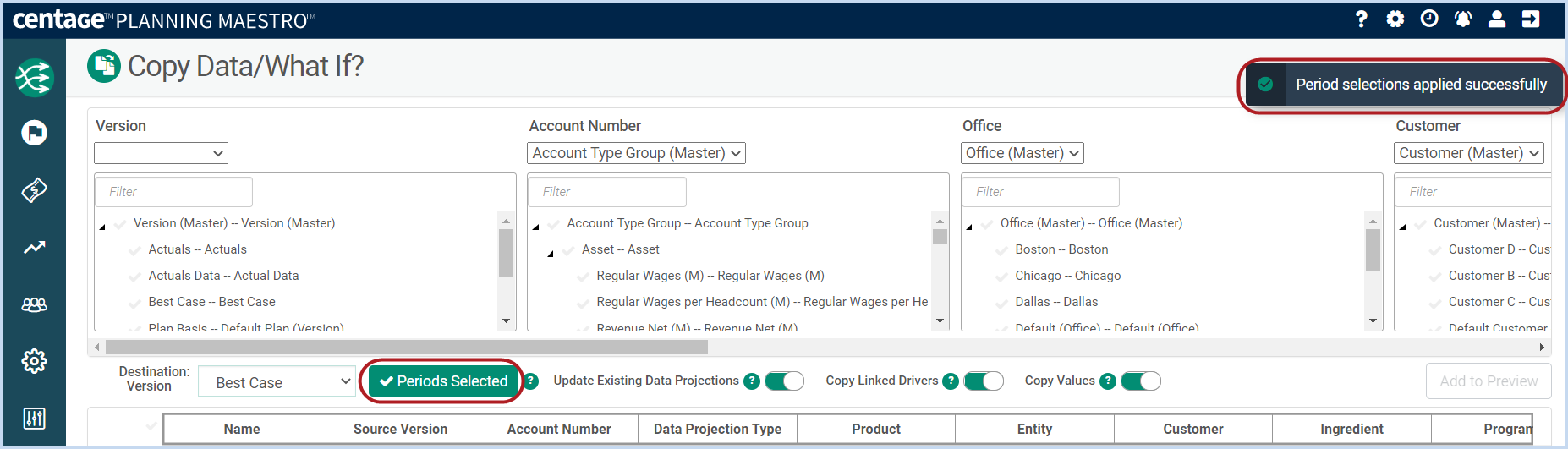The width and height of the screenshot is (1568, 449).
Task: Check the Actuals -- Actuals version
Action: [x=134, y=250]
